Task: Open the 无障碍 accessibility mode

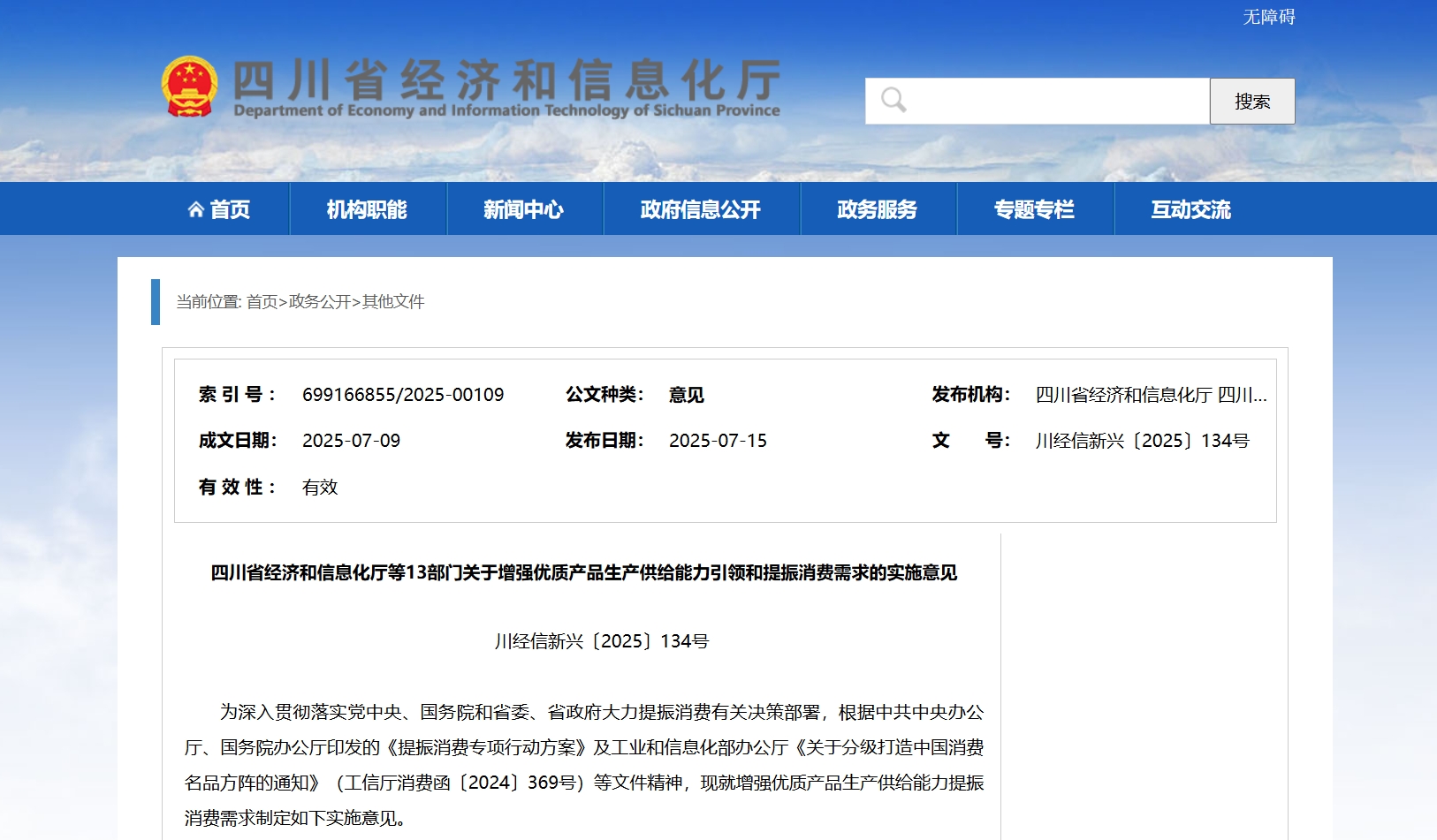Action: pyautogui.click(x=1268, y=16)
